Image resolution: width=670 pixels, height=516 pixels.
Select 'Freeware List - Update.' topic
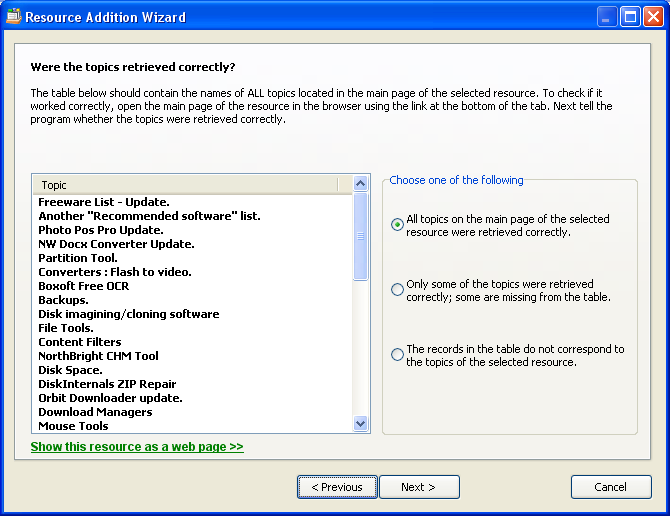pos(104,202)
